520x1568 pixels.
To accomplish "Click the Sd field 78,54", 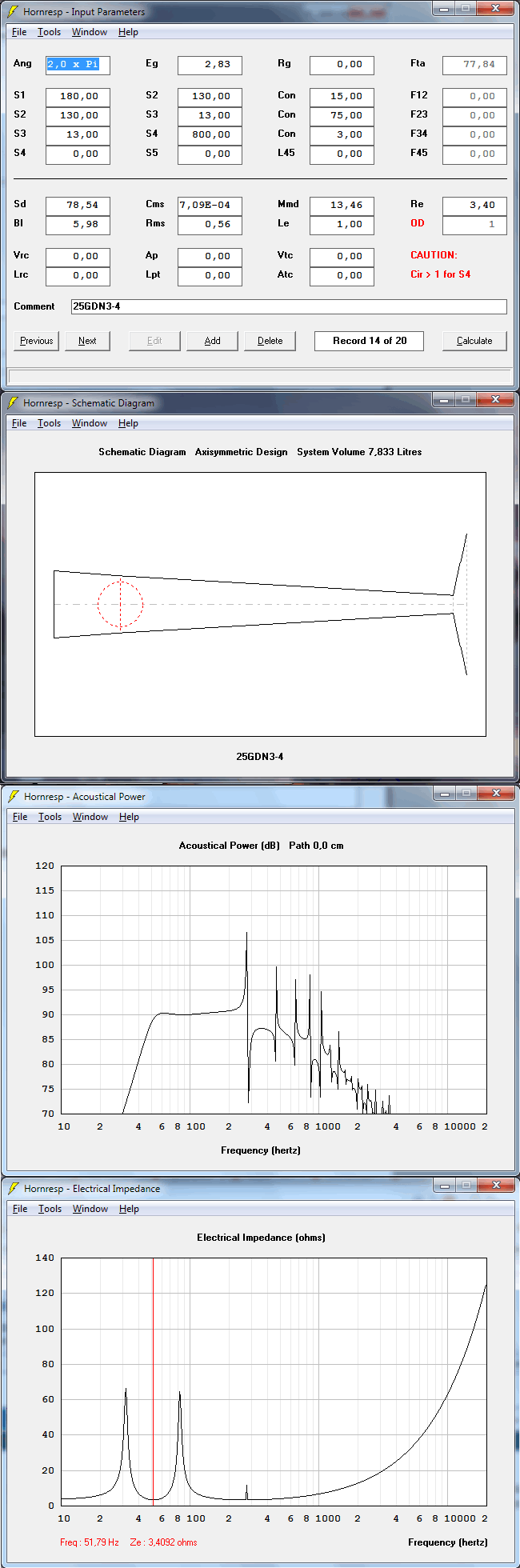I will coord(78,206).
